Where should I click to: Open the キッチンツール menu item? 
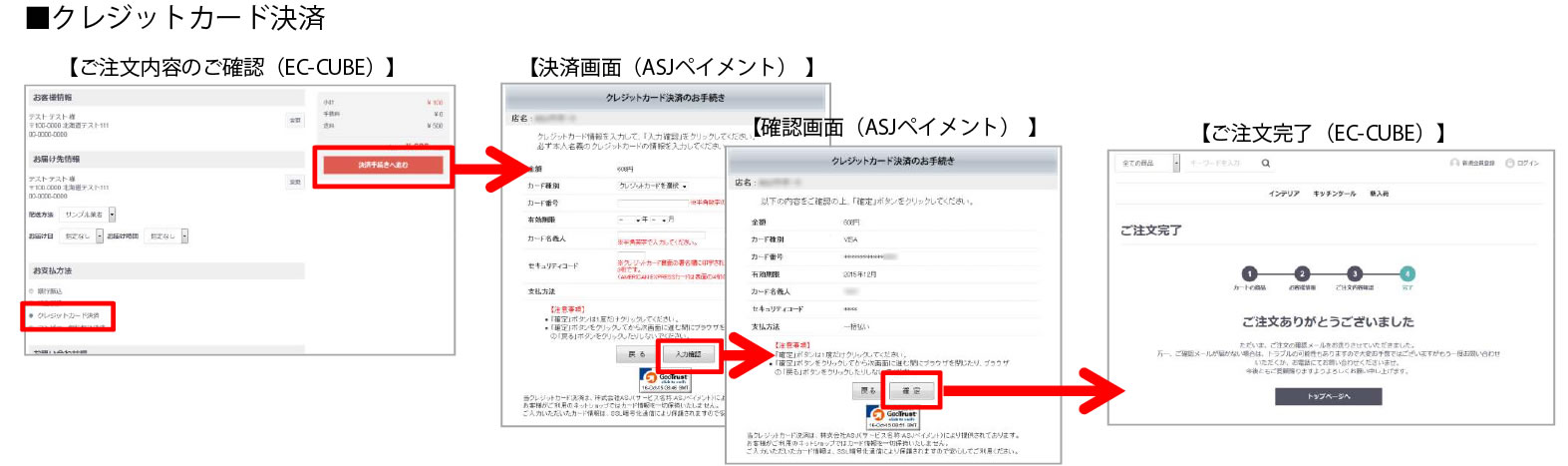(1334, 194)
